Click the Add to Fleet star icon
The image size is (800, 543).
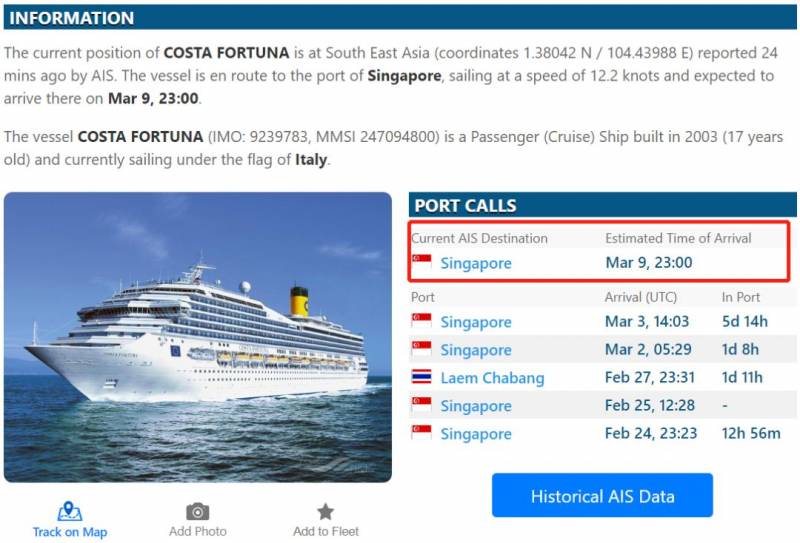pyautogui.click(x=325, y=511)
